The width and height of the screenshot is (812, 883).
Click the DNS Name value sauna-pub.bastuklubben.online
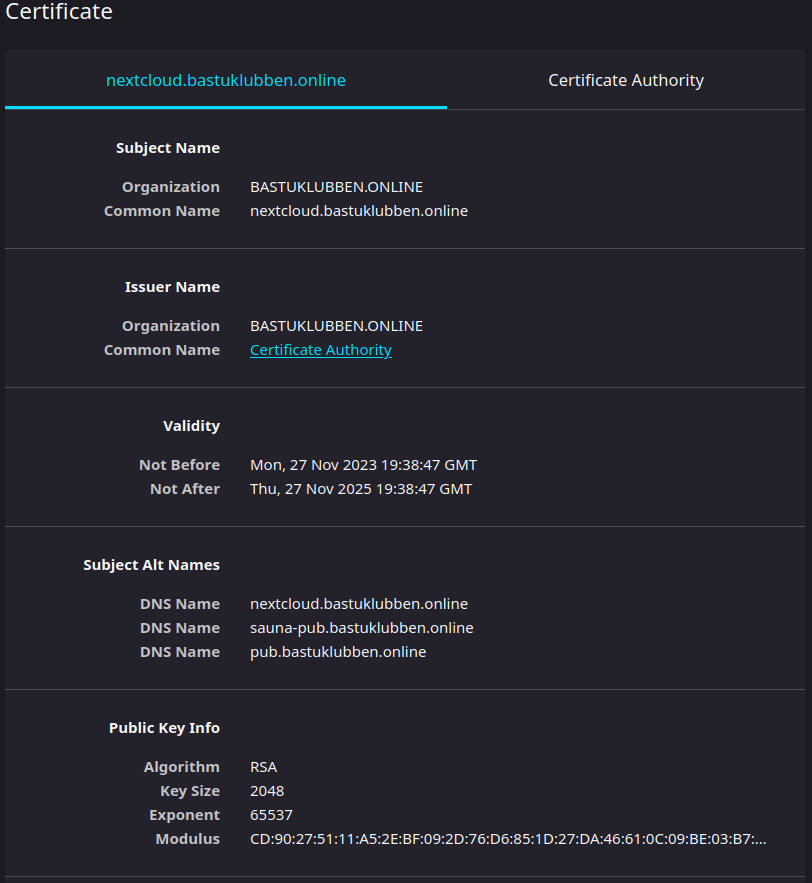(x=362, y=628)
